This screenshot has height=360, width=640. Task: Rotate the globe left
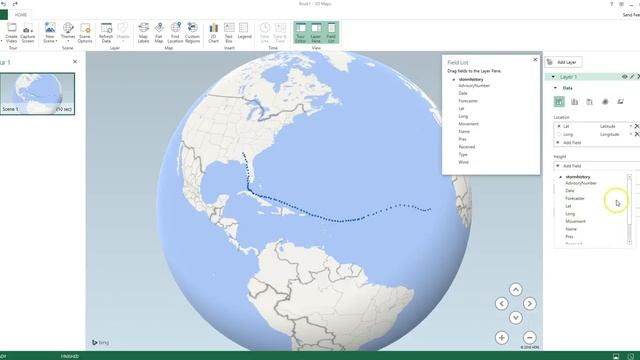tap(502, 304)
